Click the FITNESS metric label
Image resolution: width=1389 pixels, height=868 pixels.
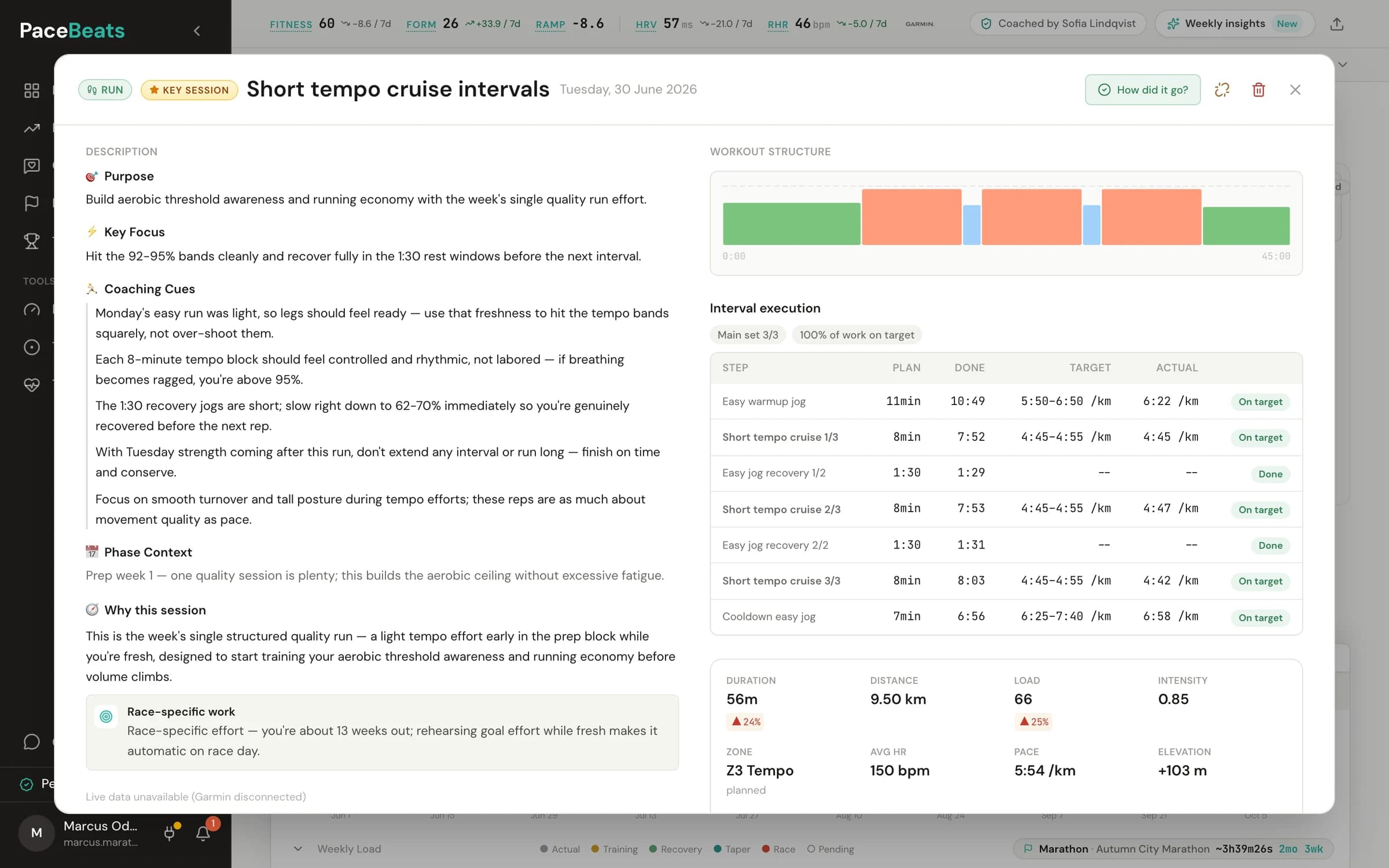coord(291,24)
